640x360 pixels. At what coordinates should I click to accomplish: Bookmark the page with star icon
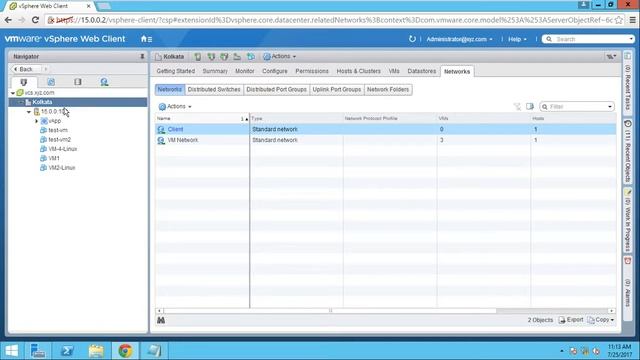click(619, 20)
